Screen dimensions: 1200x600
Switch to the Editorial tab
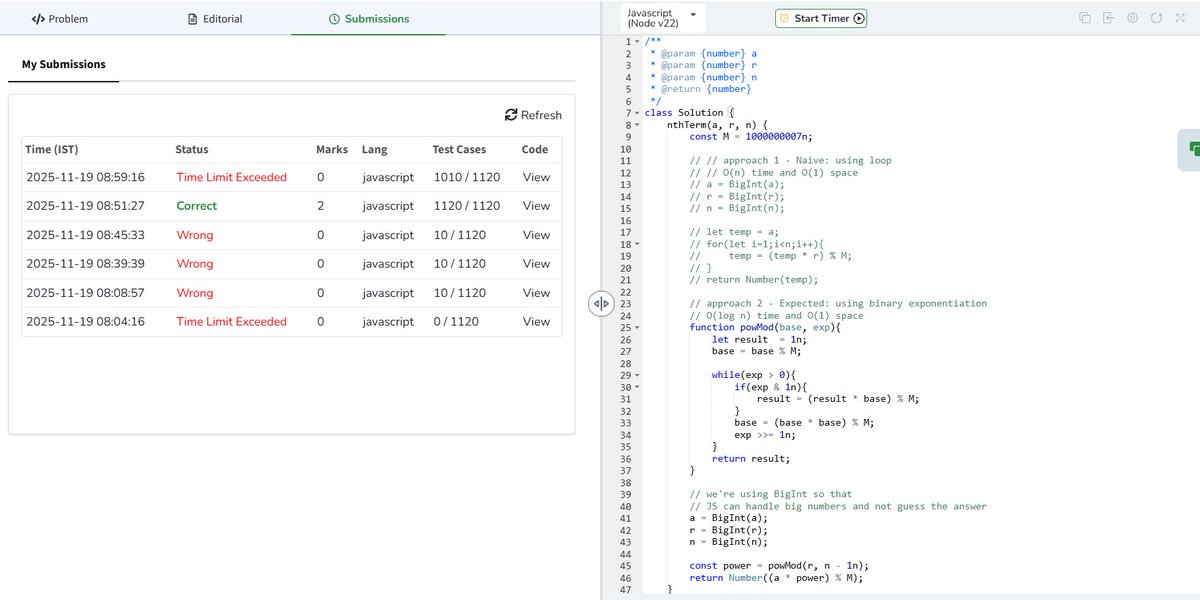click(x=215, y=18)
